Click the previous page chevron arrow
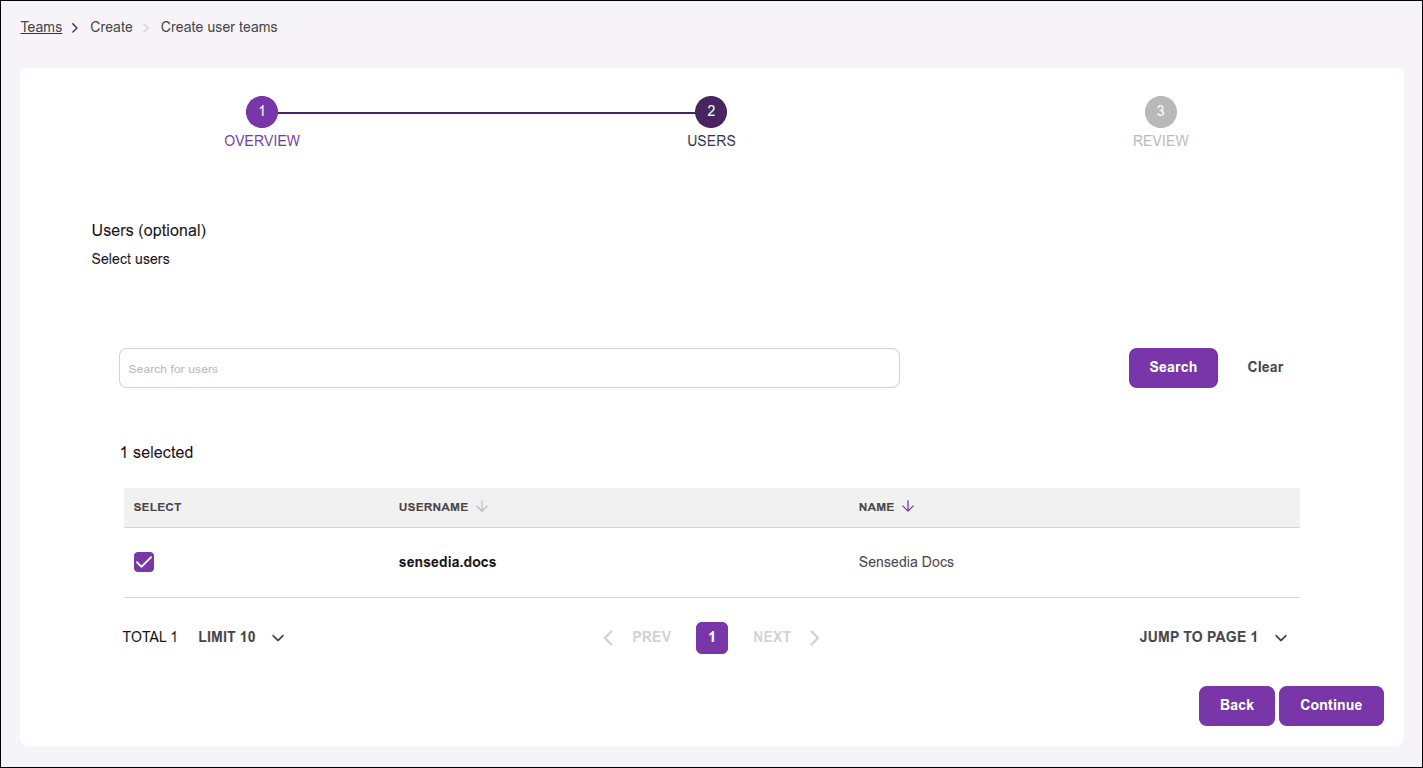 608,638
